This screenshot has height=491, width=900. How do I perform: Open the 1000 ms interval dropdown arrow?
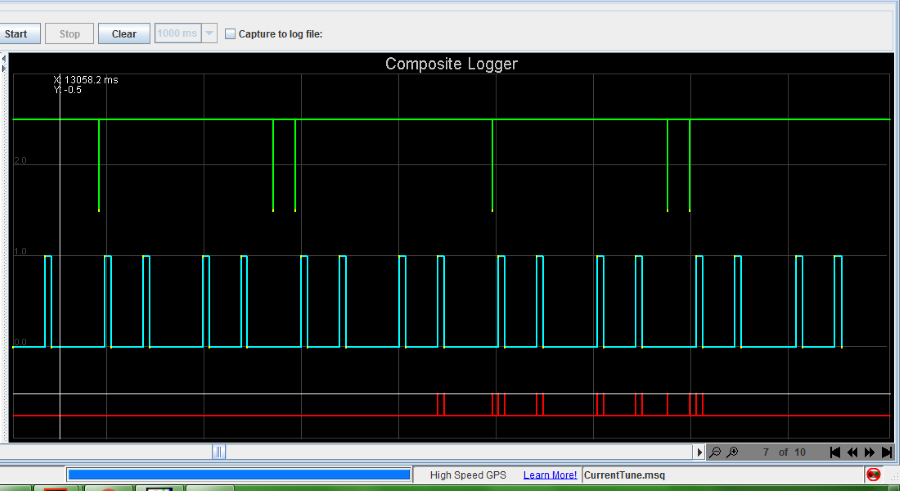point(210,33)
